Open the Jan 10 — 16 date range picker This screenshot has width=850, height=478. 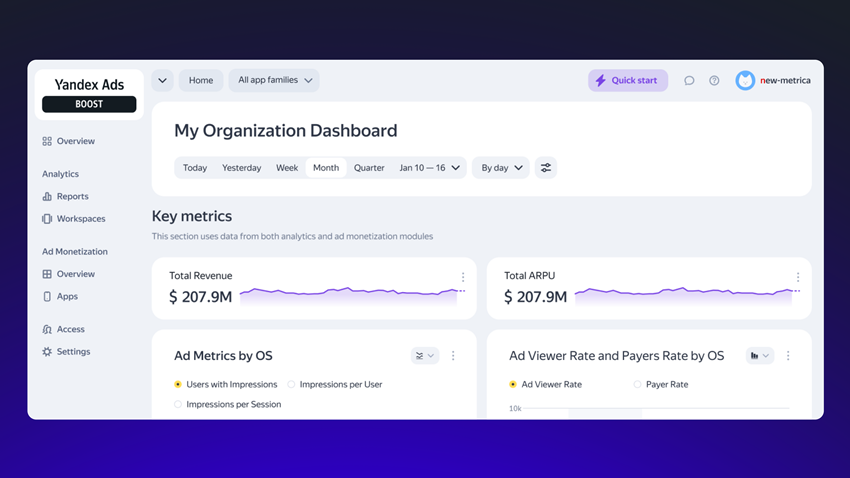[430, 168]
